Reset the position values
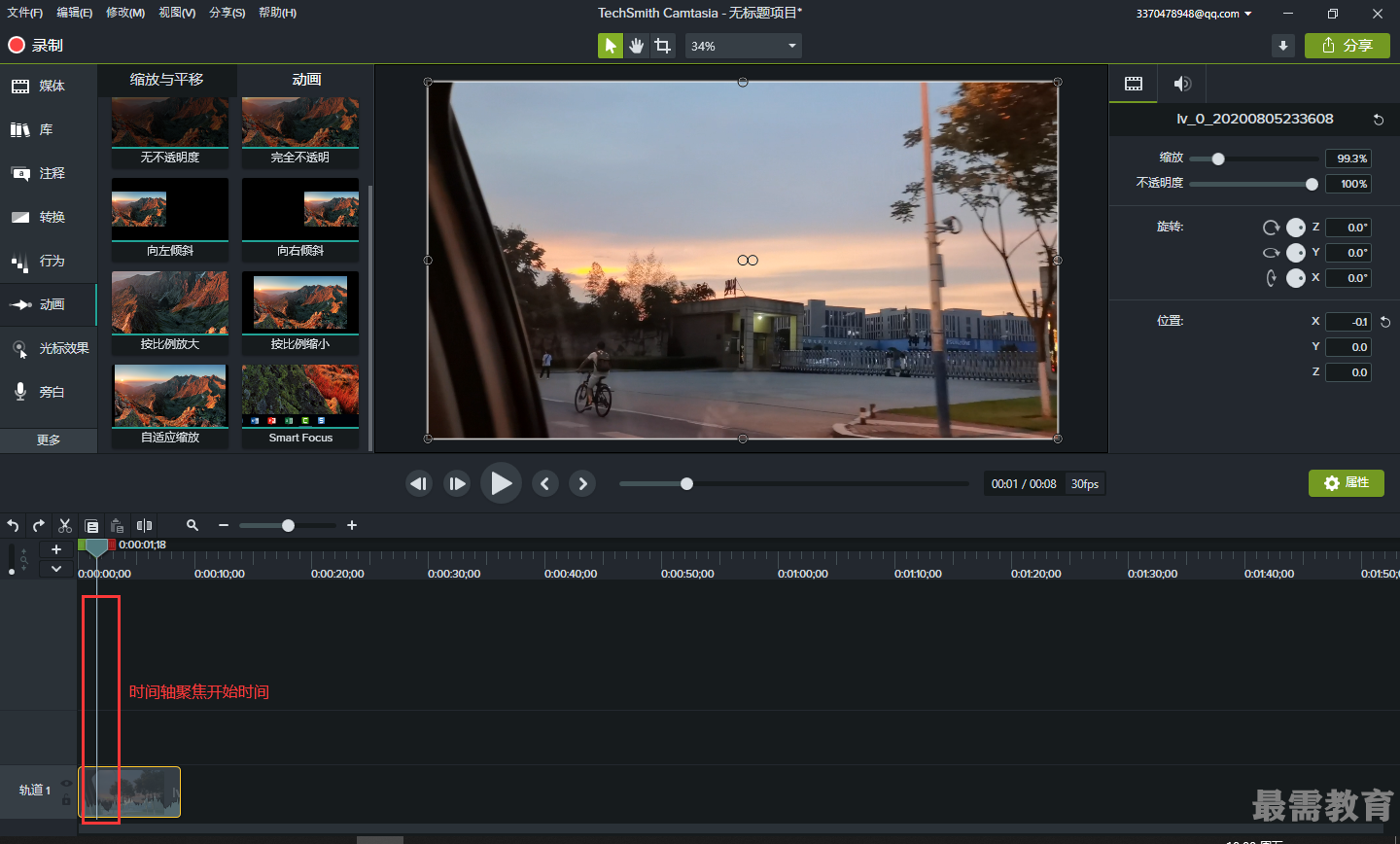 (1385, 322)
